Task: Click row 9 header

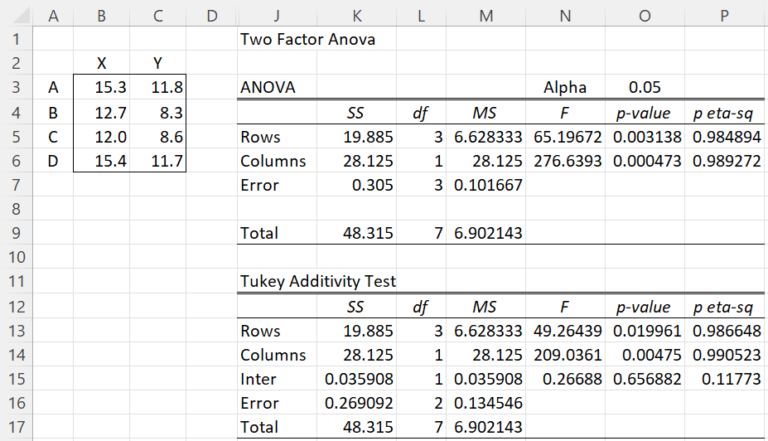Action: point(16,233)
